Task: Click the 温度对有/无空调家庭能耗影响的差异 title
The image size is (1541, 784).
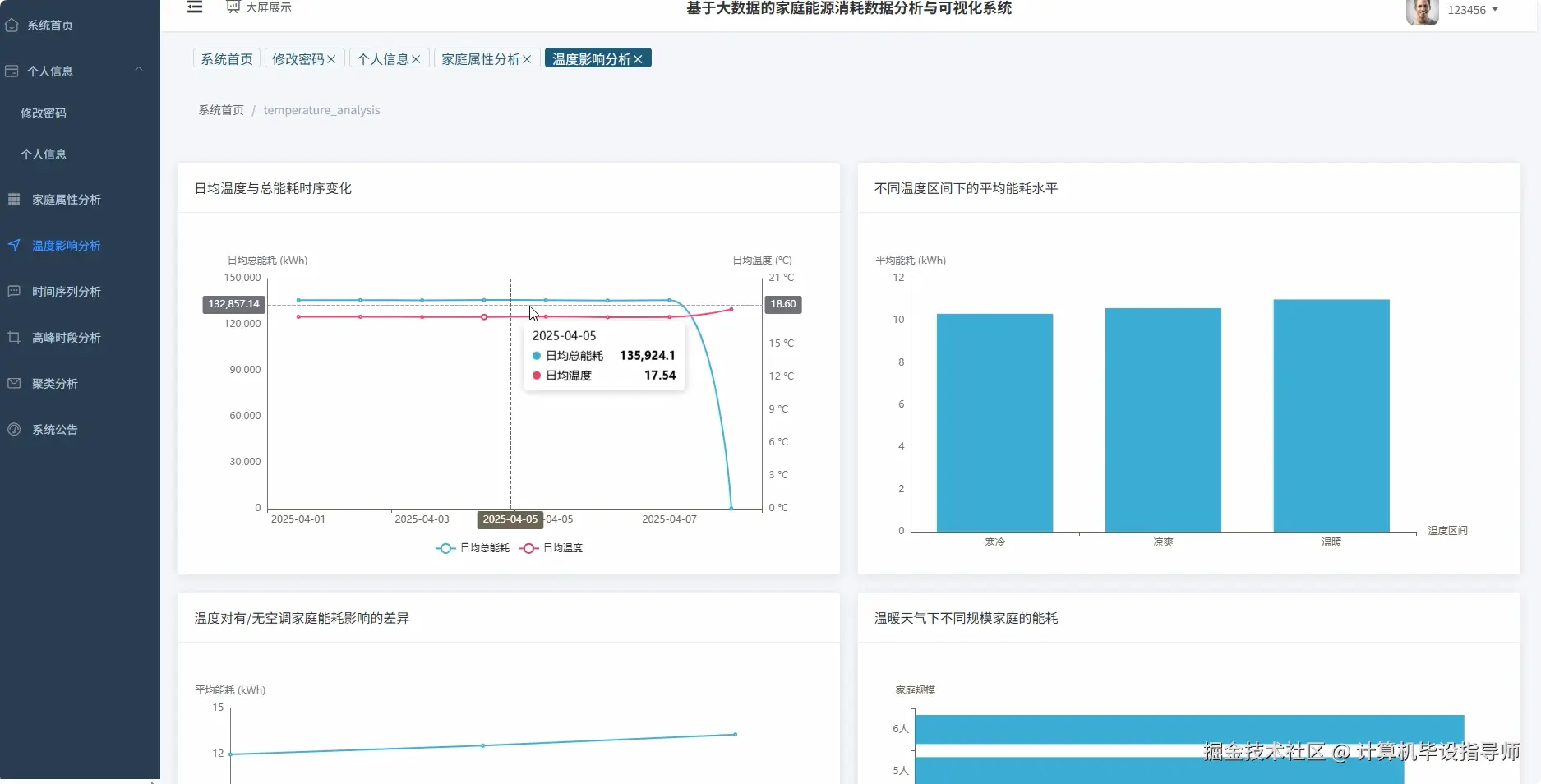Action: click(302, 618)
